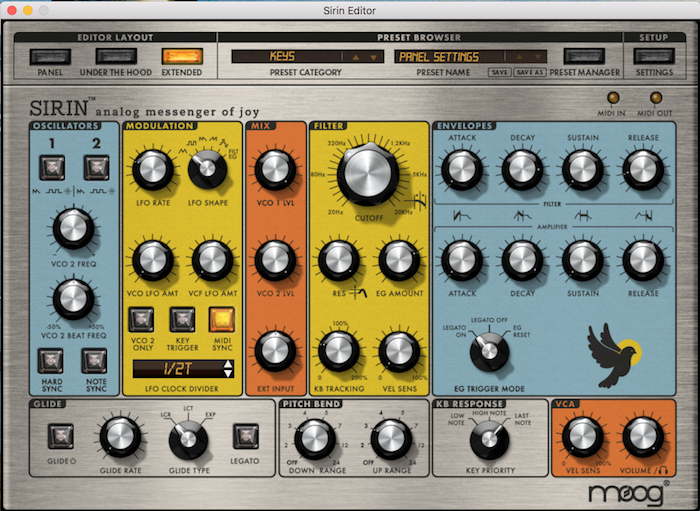Click the amplifier envelope Sustain knob

pyautogui.click(x=583, y=261)
